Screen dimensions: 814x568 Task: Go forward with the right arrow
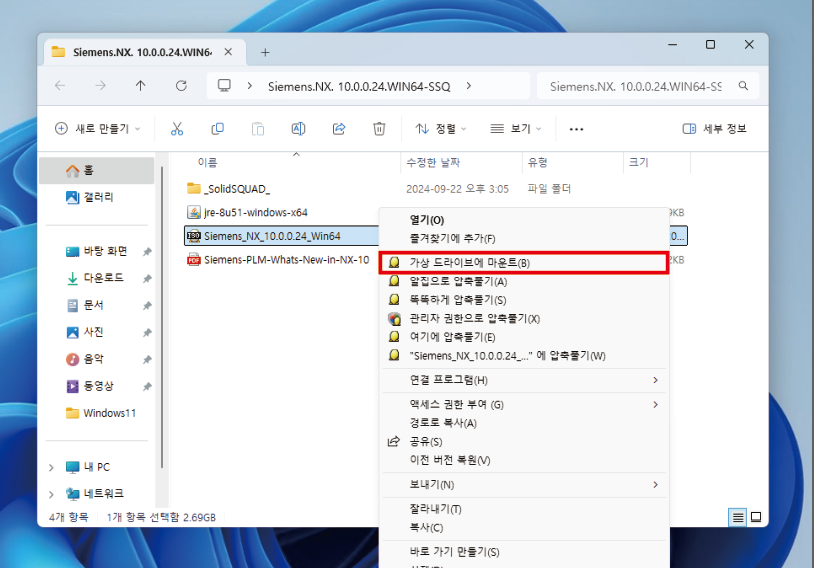[x=100, y=86]
